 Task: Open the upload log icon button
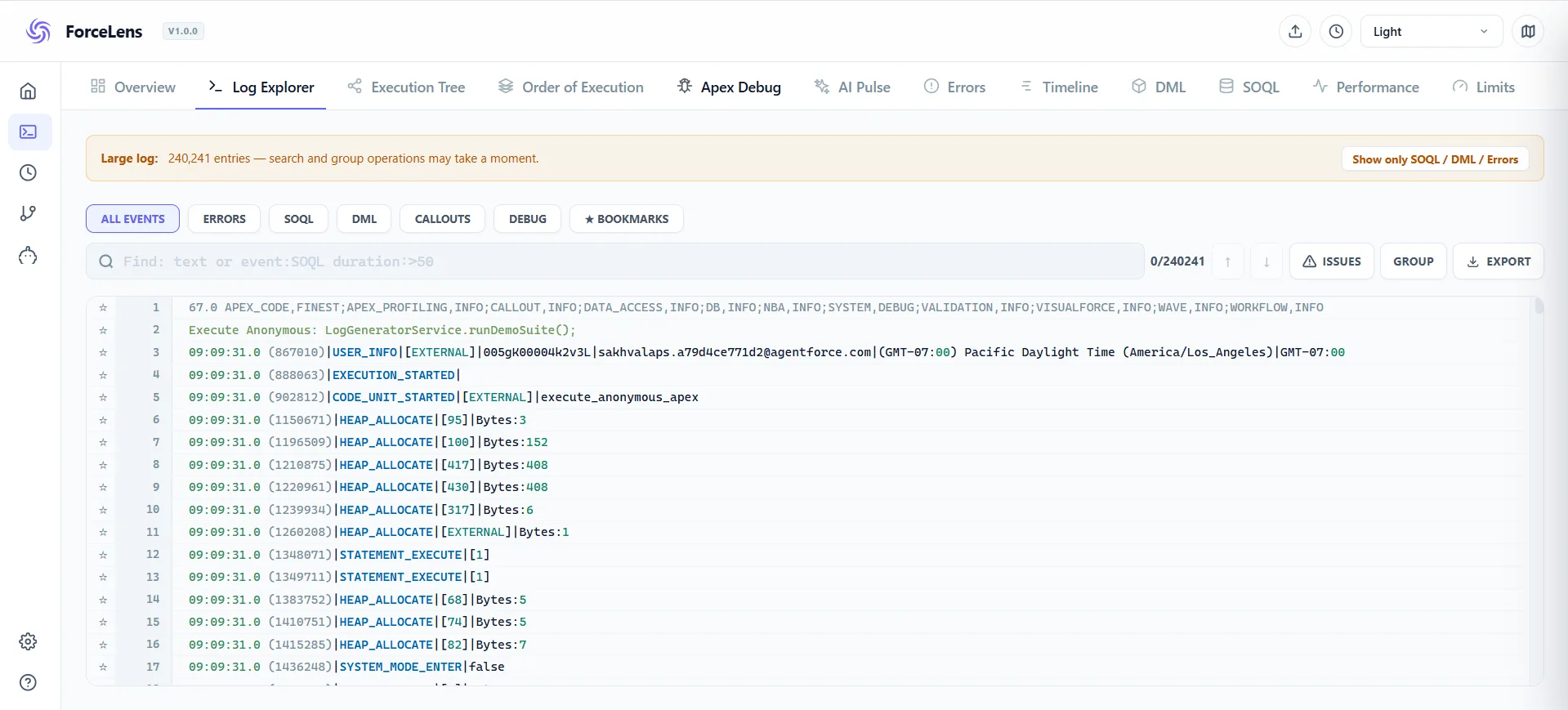tap(1295, 31)
